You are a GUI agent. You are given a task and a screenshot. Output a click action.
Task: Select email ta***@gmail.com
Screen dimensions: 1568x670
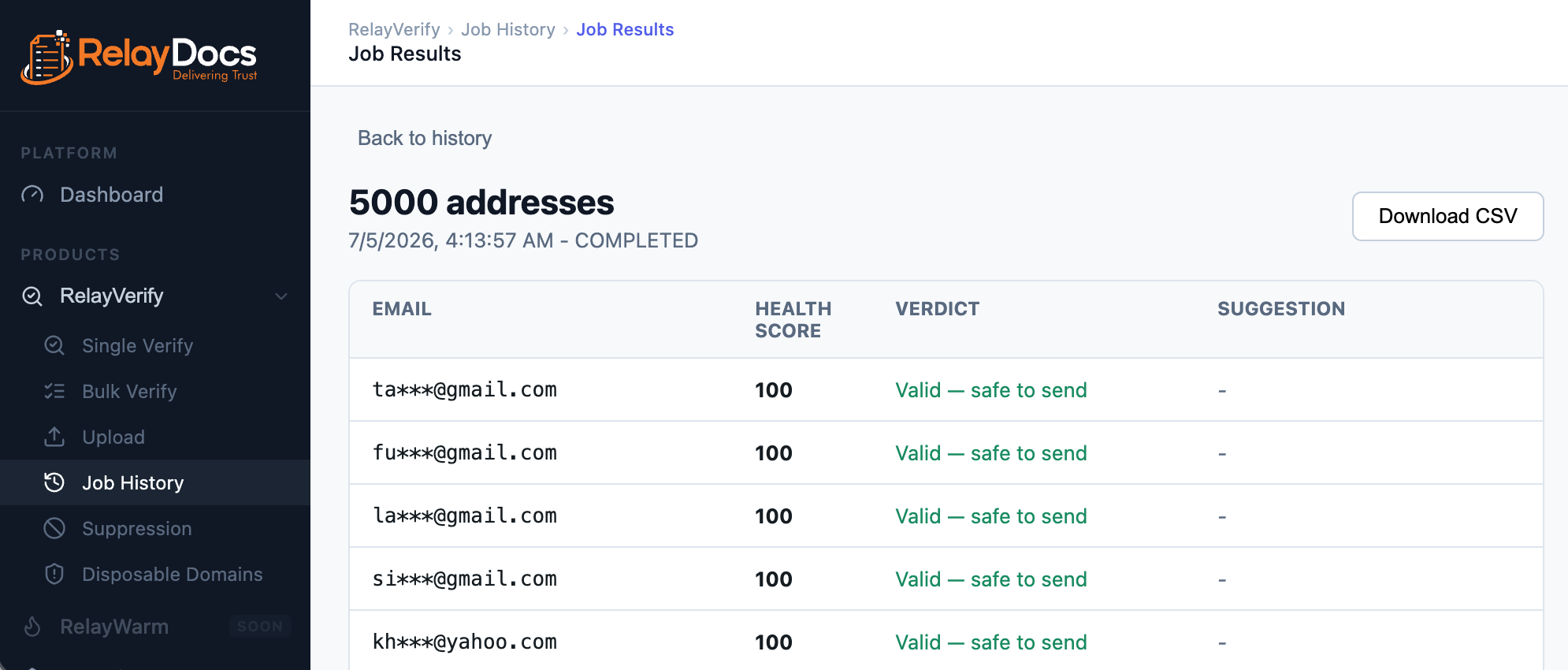pos(465,389)
